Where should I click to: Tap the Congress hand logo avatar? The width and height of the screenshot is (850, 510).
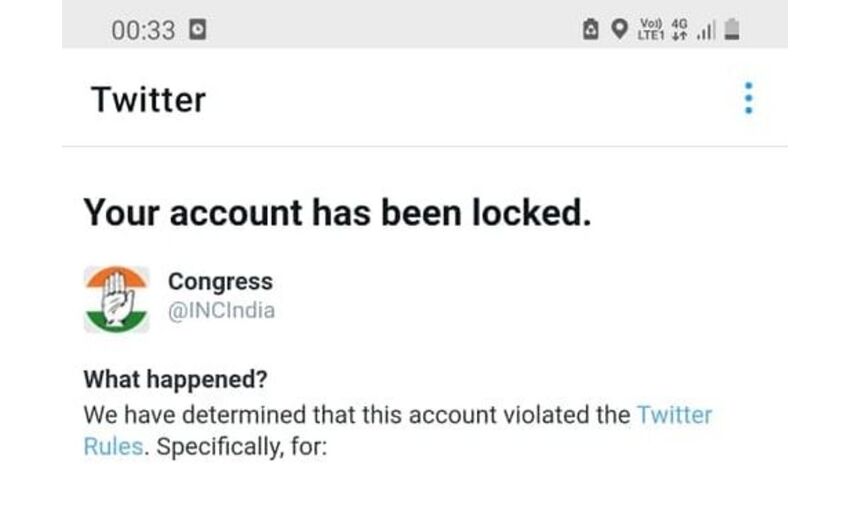point(116,298)
